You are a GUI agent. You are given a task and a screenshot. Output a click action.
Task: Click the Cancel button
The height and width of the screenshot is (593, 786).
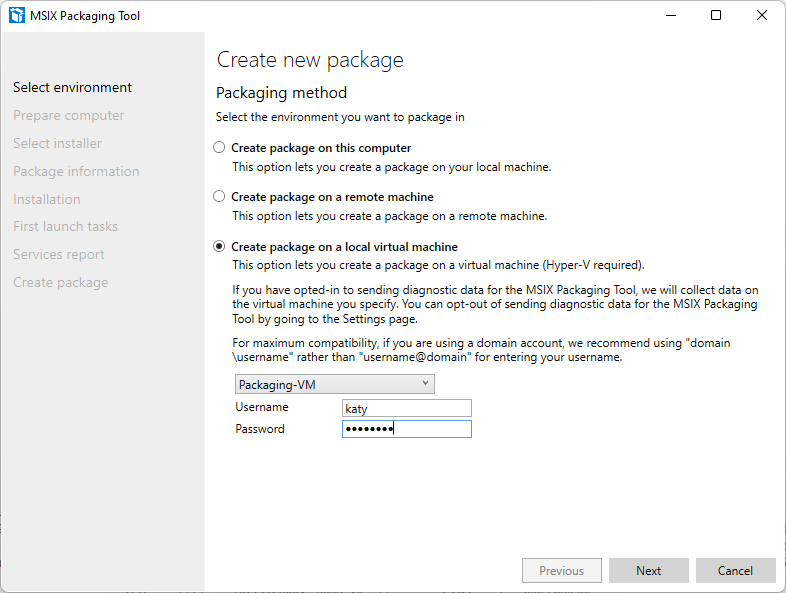click(735, 570)
